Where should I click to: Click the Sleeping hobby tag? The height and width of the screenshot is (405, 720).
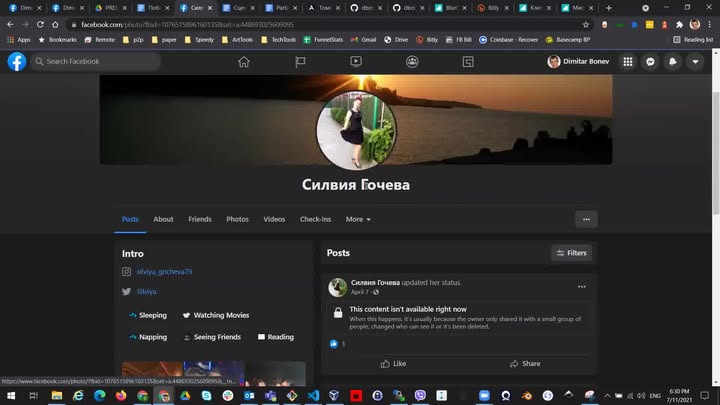pos(147,315)
